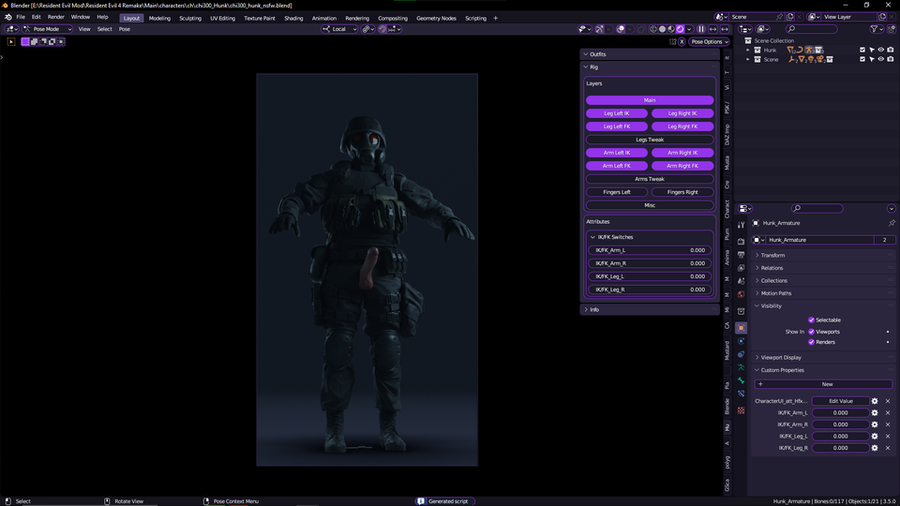
Task: Set selection mode to new selection
Action: click(25, 41)
